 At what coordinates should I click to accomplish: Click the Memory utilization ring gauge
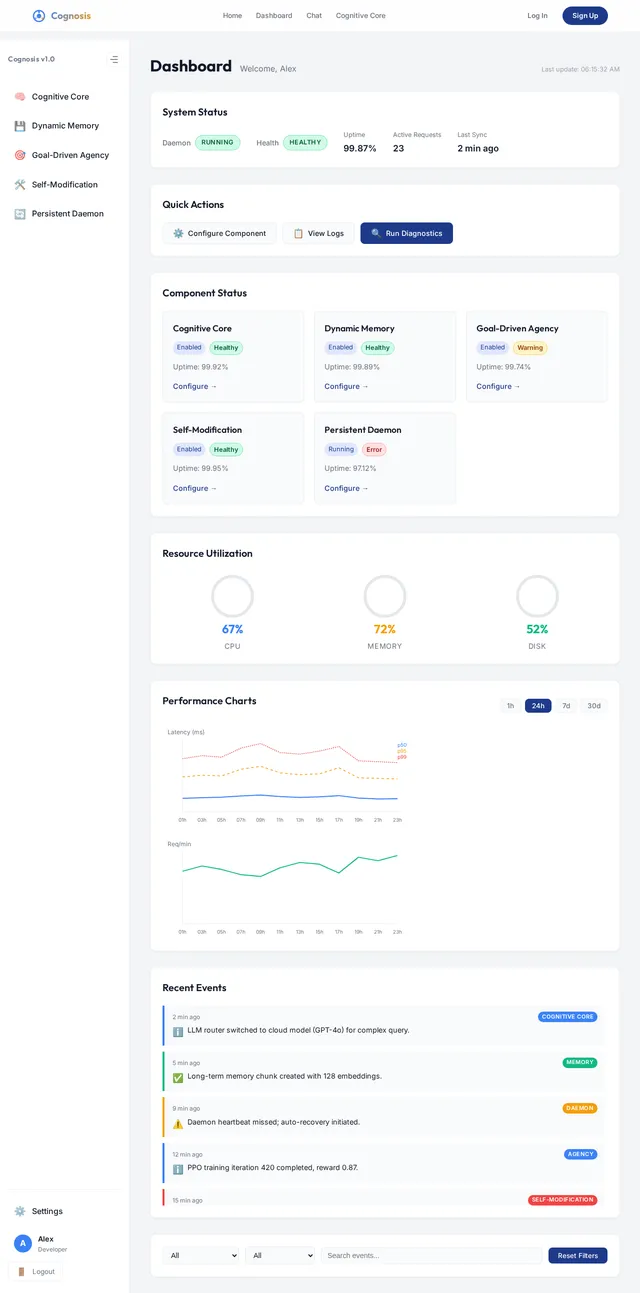(x=385, y=596)
